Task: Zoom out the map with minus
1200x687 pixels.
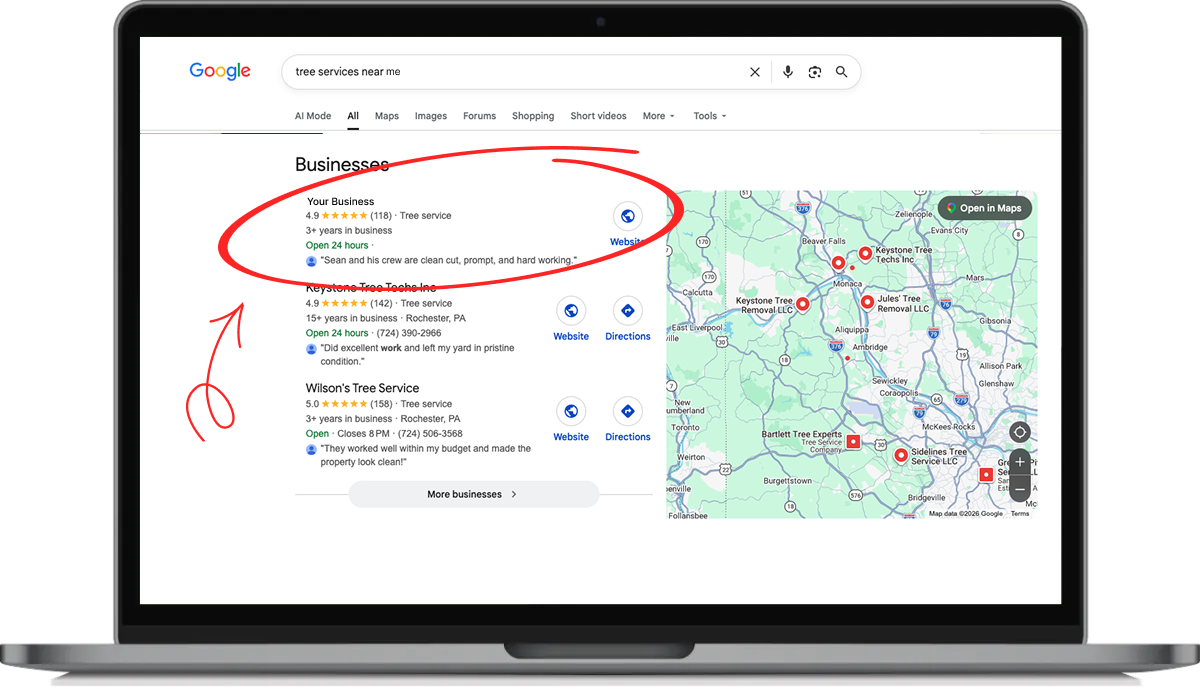Action: 1019,489
